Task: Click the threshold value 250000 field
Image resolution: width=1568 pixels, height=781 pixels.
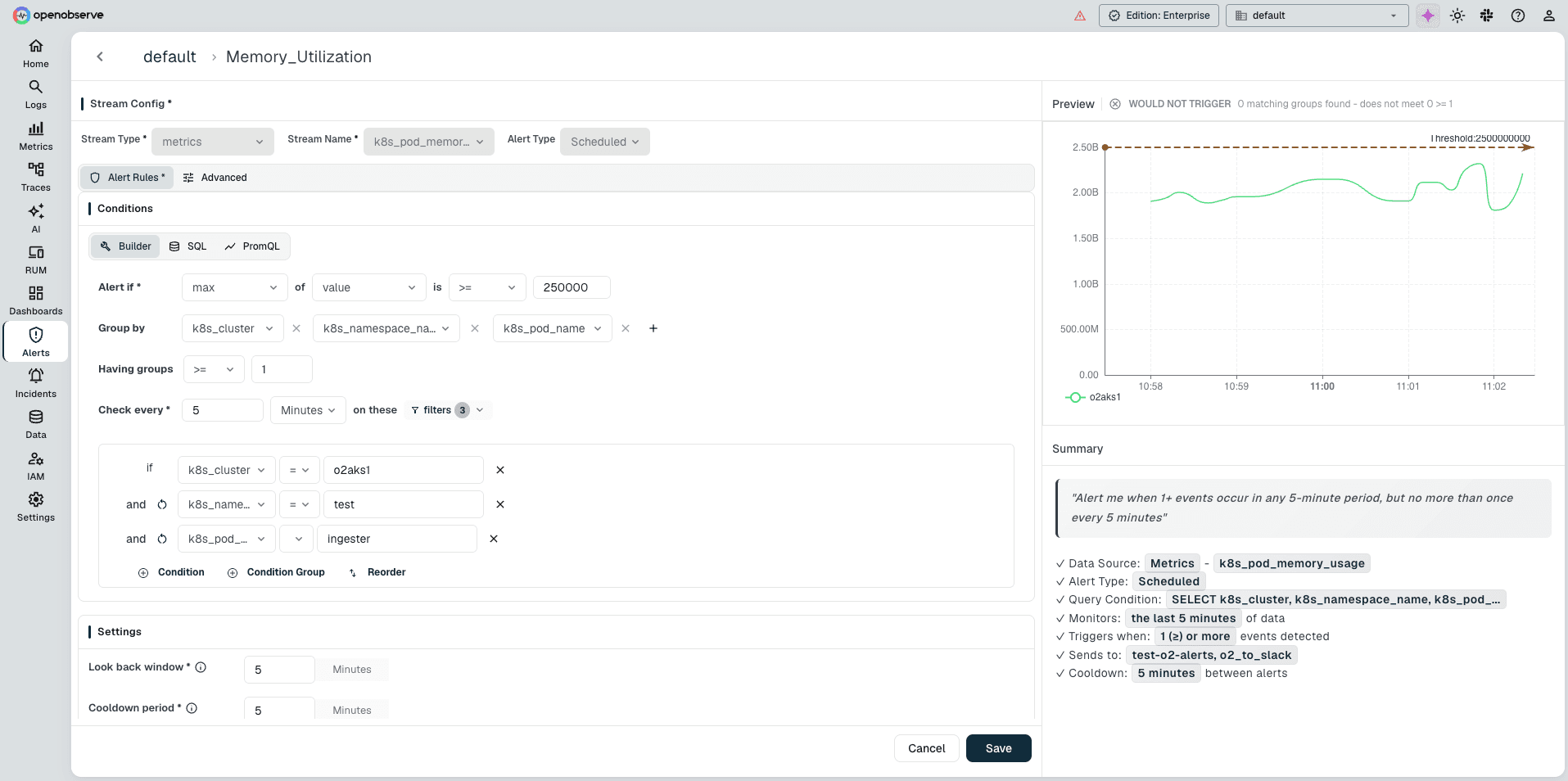Action: (572, 287)
